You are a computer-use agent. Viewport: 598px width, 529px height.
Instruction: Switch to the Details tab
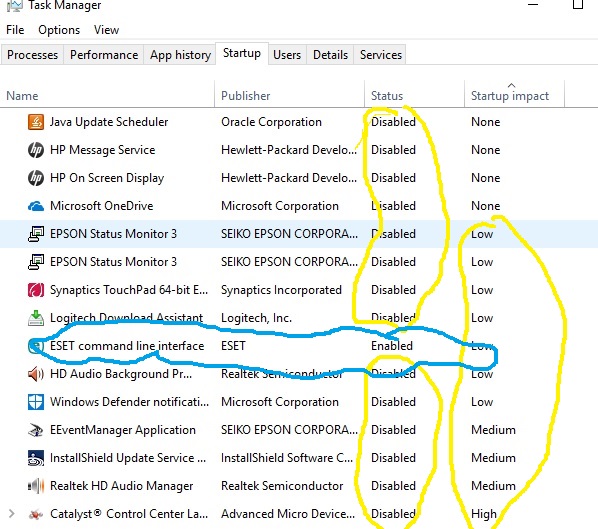[330, 55]
